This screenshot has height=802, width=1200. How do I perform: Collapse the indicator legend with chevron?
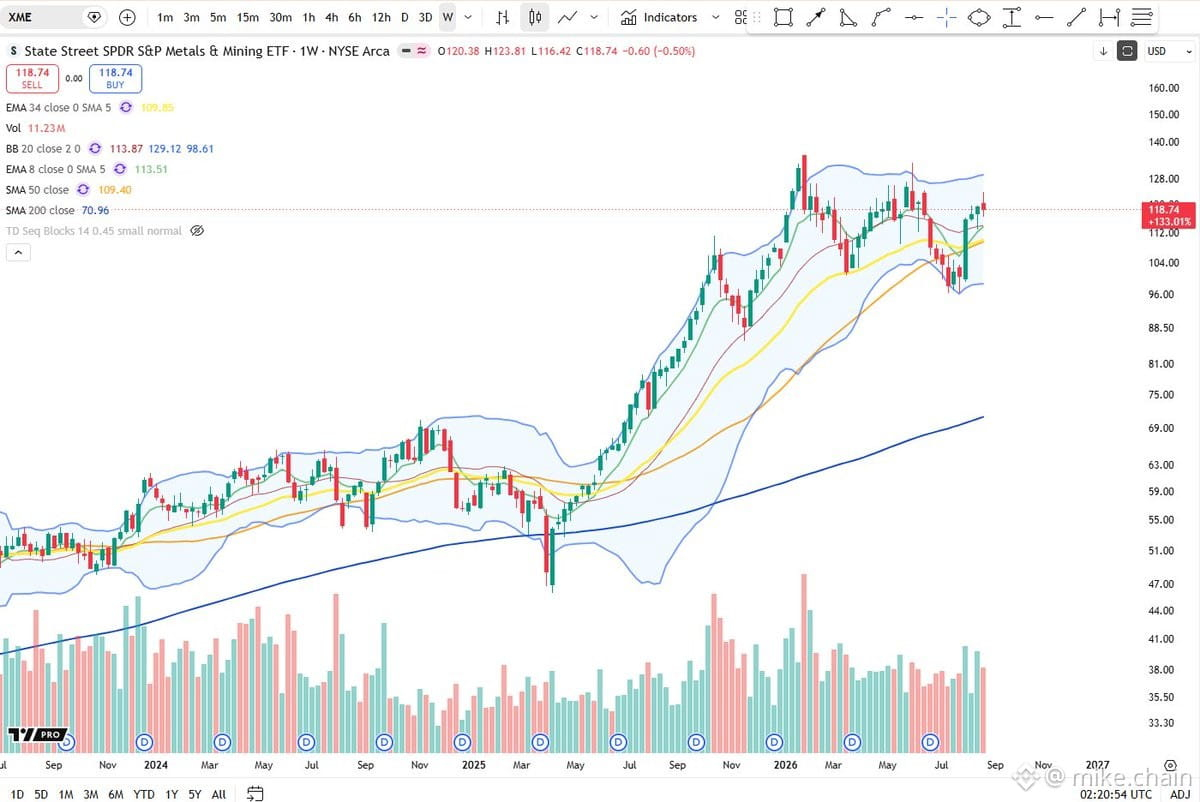[x=18, y=253]
